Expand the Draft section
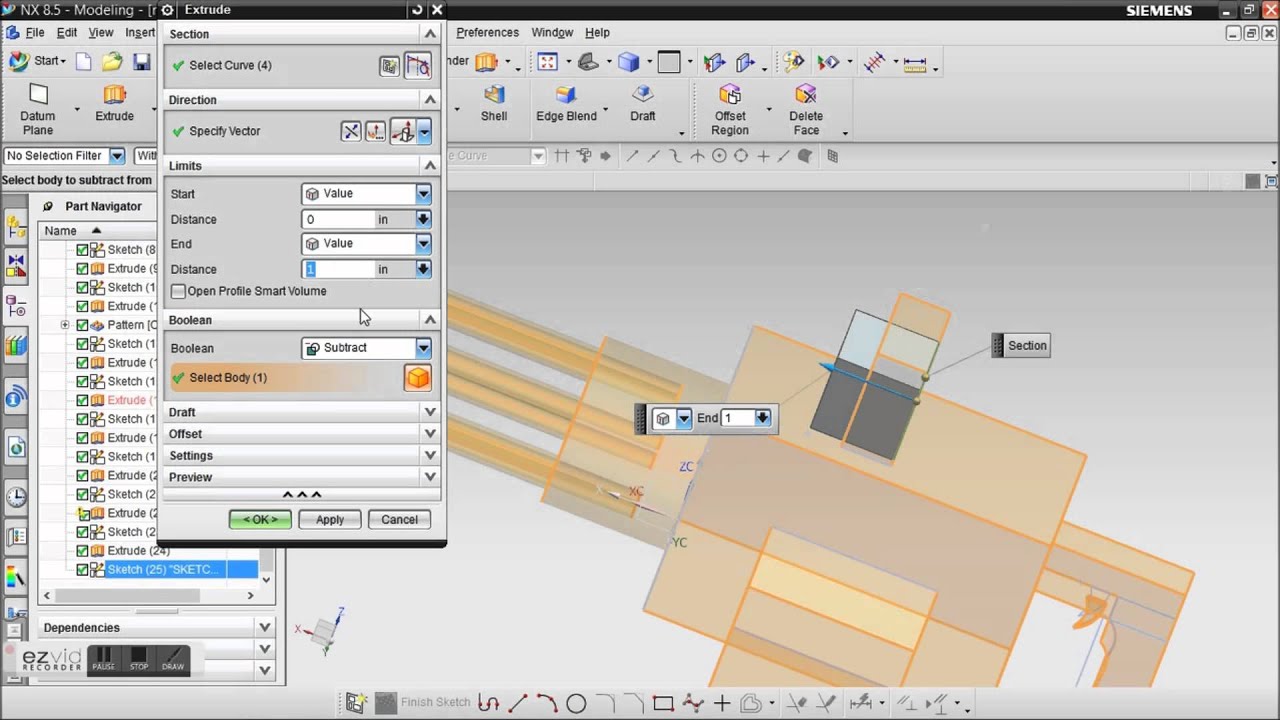Screen dimensions: 1280x720 coord(430,412)
